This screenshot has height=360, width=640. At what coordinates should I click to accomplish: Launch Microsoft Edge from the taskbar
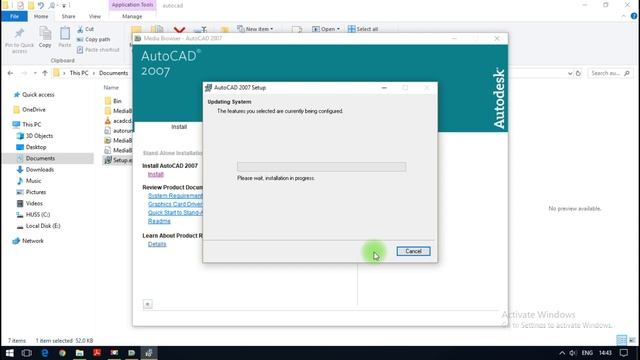point(44,353)
